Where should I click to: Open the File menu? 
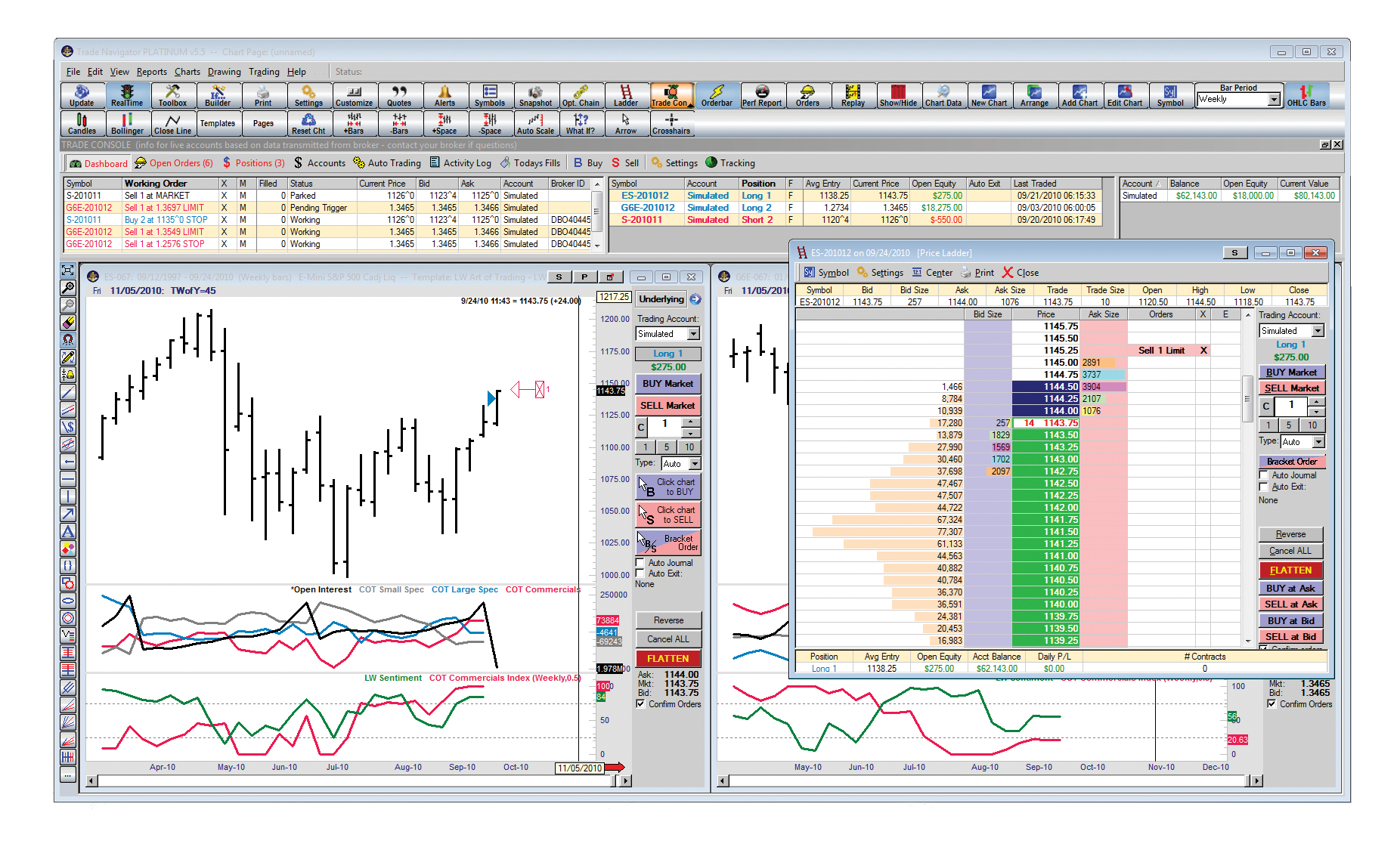(73, 72)
